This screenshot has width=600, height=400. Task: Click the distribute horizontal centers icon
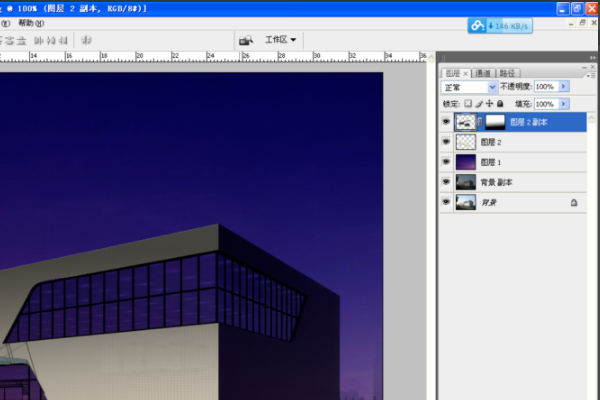click(51, 40)
